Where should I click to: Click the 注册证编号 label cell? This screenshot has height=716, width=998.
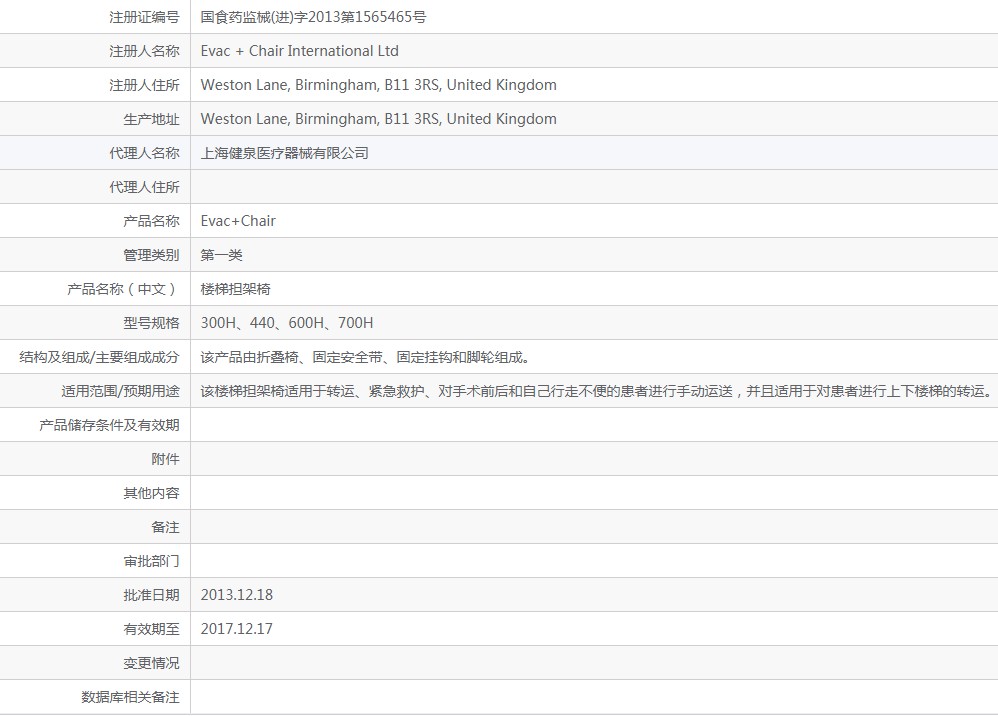point(95,17)
